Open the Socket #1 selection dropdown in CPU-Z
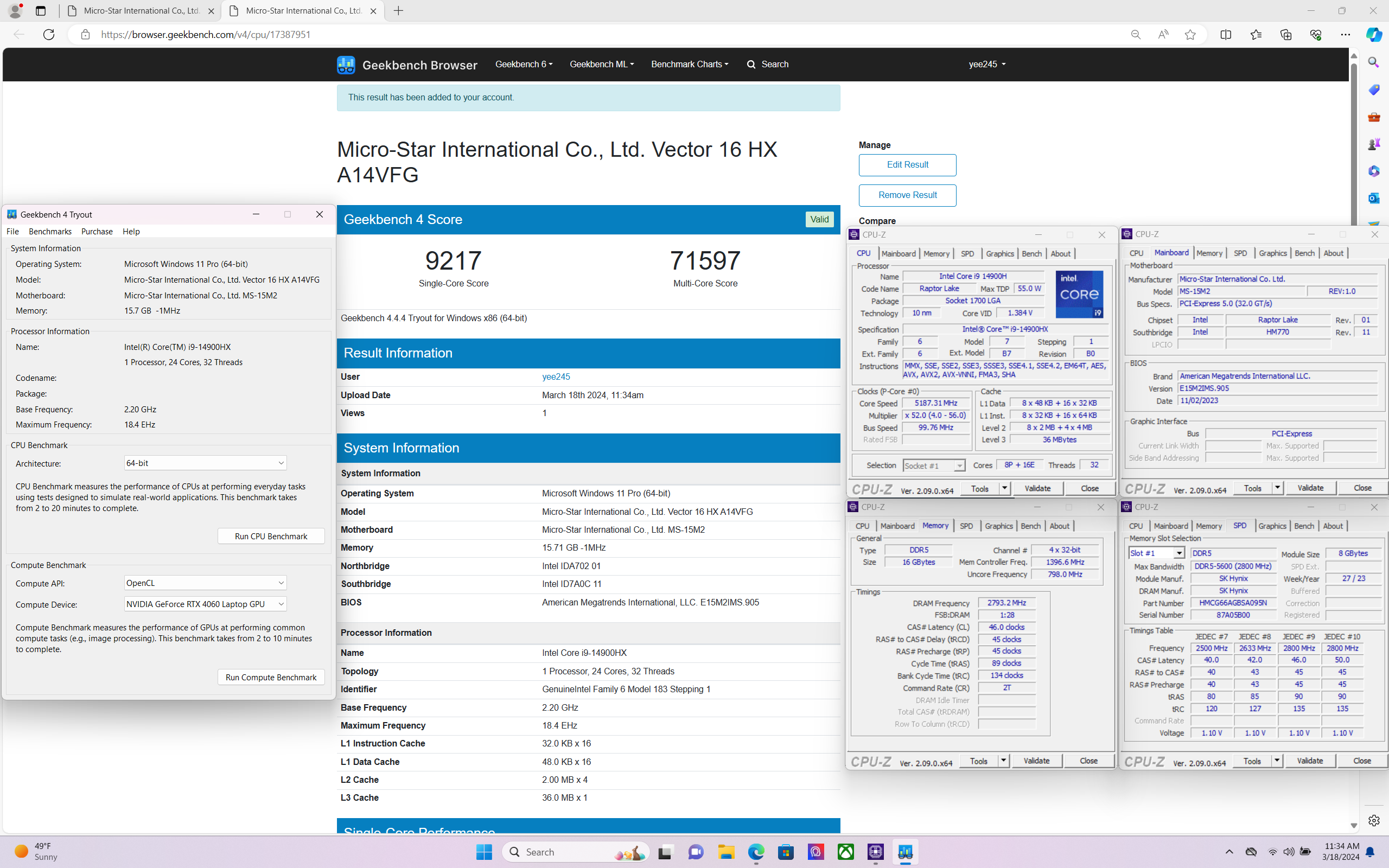Image resolution: width=1389 pixels, height=868 pixels. point(934,465)
